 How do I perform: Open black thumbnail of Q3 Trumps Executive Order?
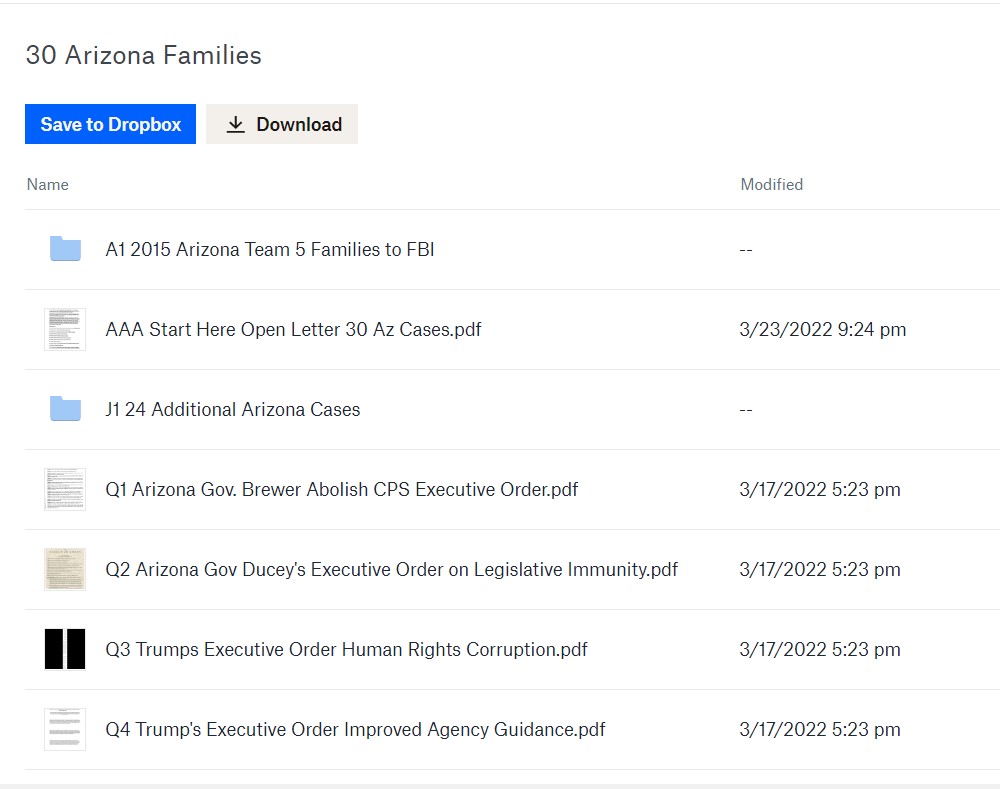click(x=65, y=649)
